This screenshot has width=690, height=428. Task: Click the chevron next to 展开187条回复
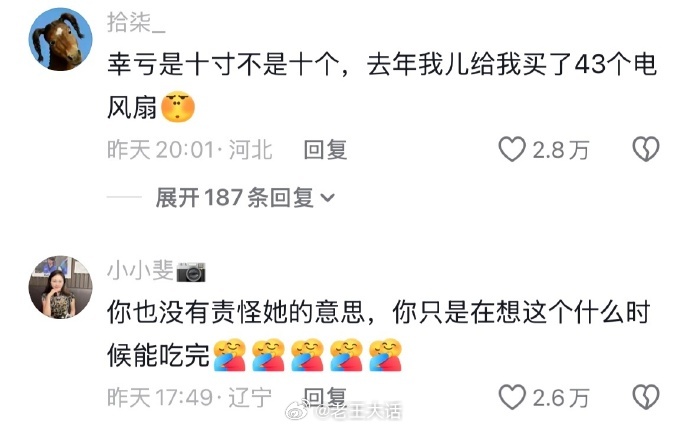pyautogui.click(x=327, y=198)
